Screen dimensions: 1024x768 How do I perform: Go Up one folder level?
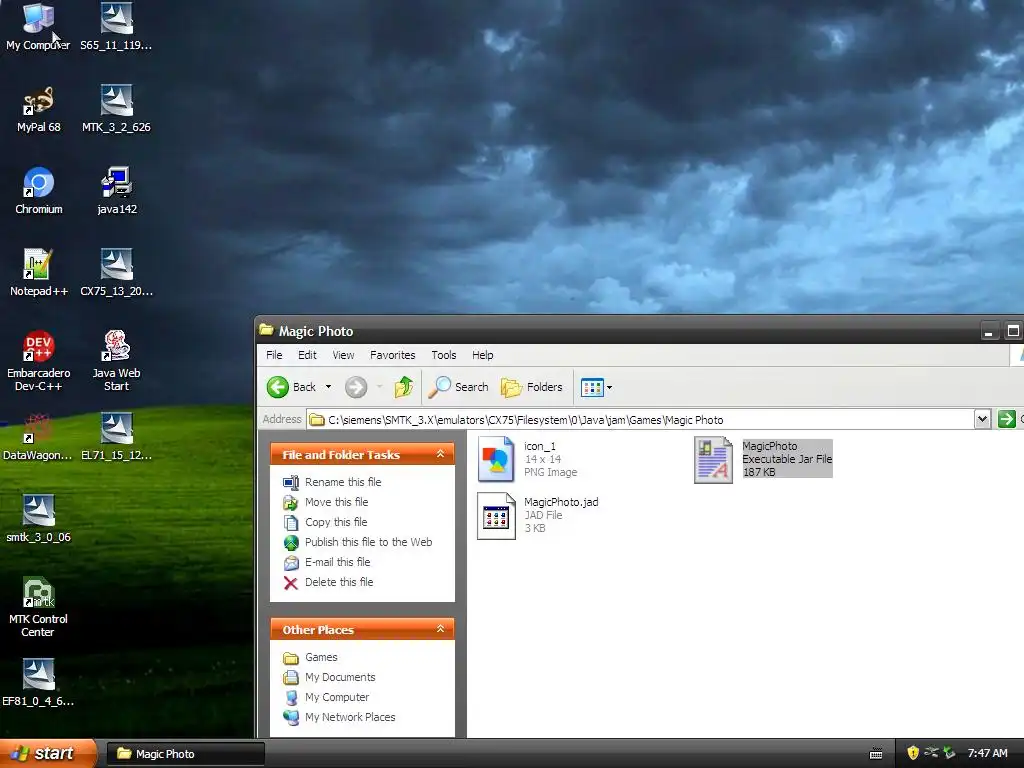click(404, 387)
